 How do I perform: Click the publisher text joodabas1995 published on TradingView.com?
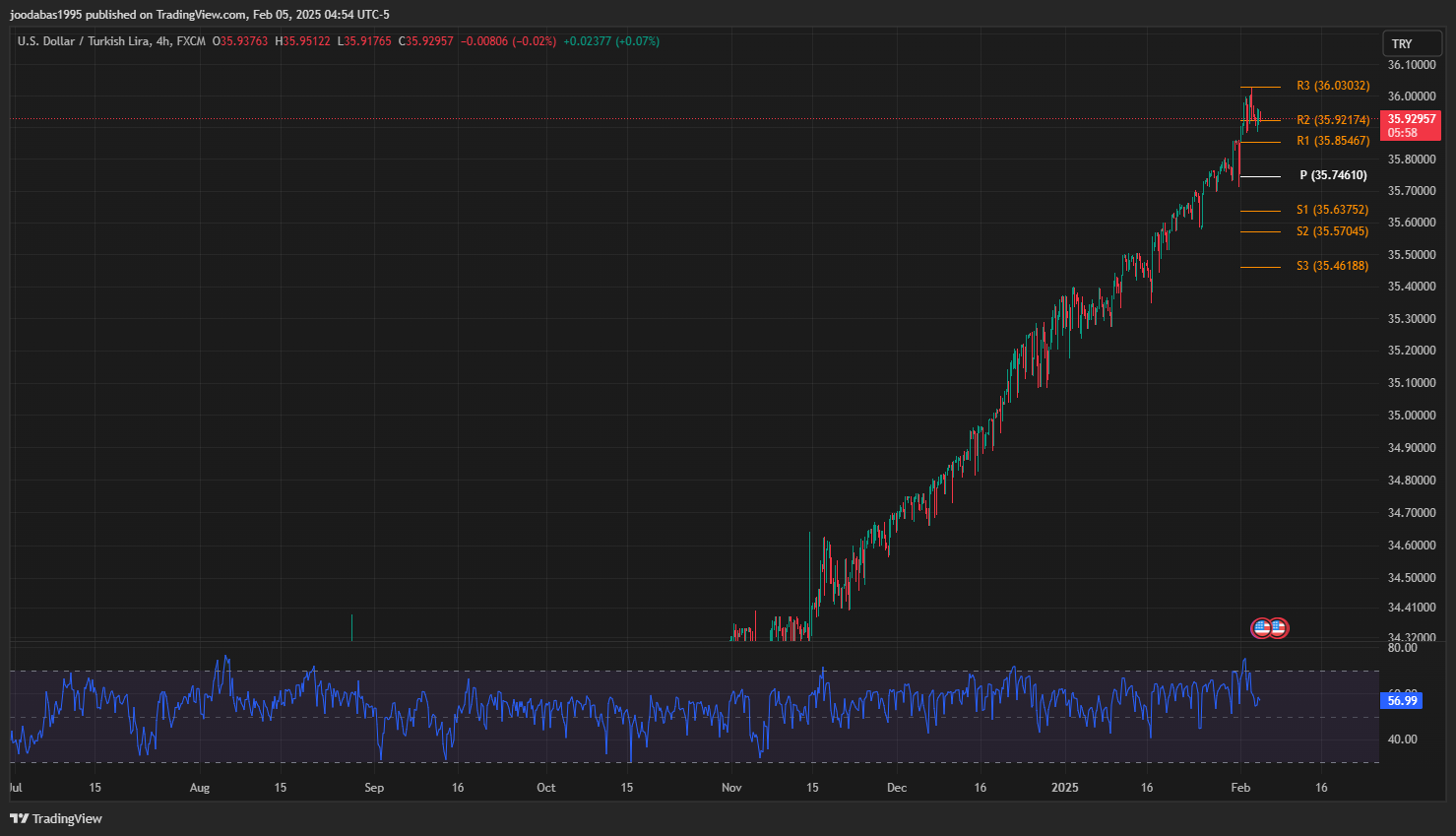(128, 15)
